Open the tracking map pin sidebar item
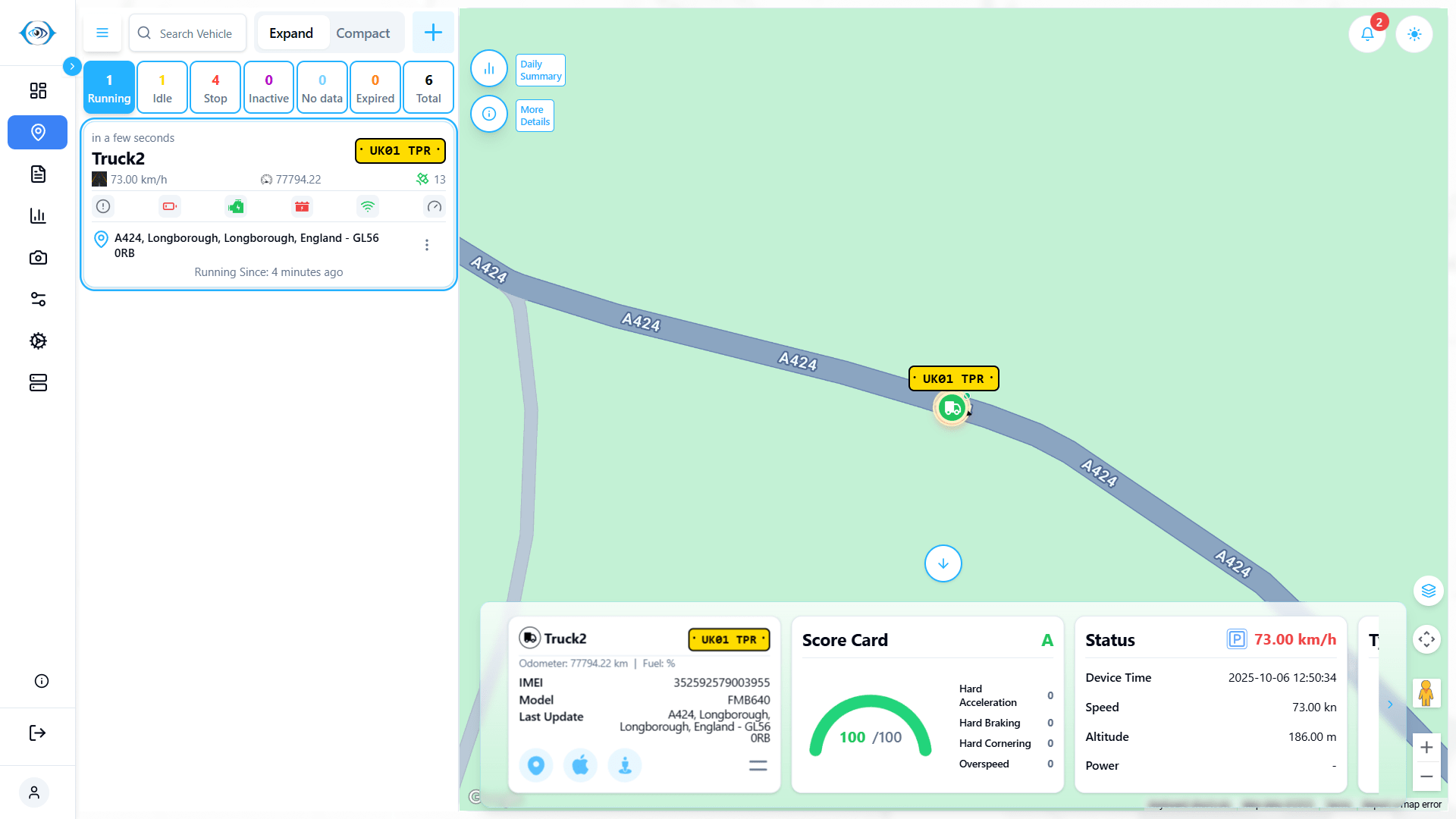 tap(38, 133)
